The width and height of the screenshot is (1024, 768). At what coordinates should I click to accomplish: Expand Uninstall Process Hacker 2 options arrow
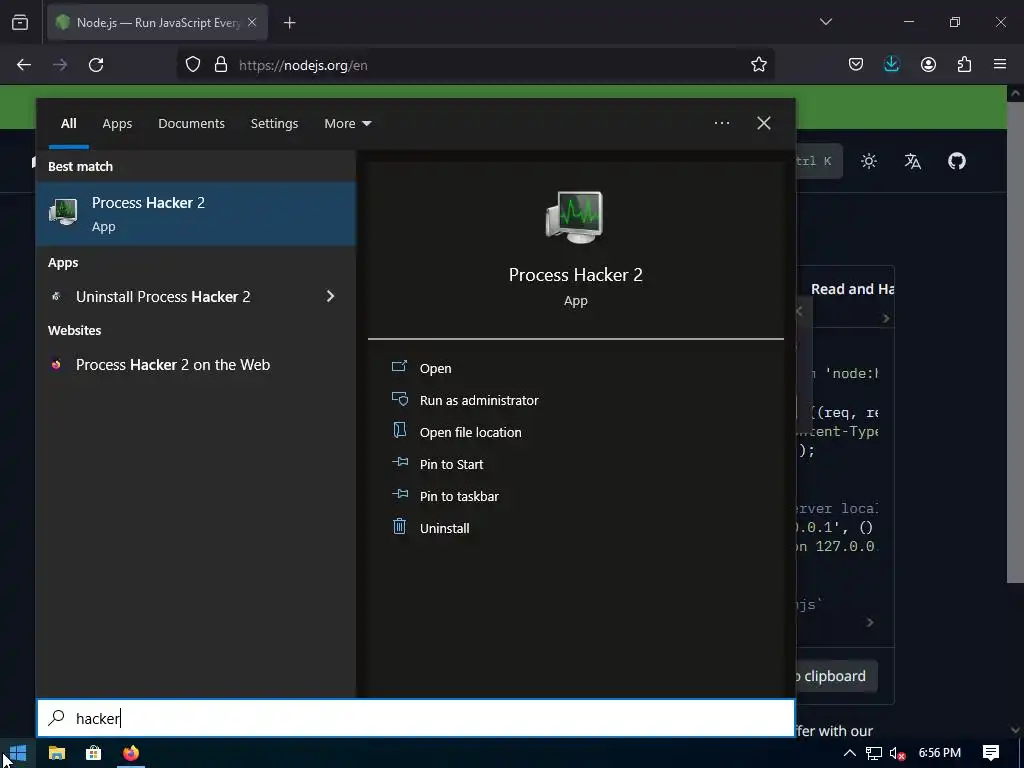330,296
